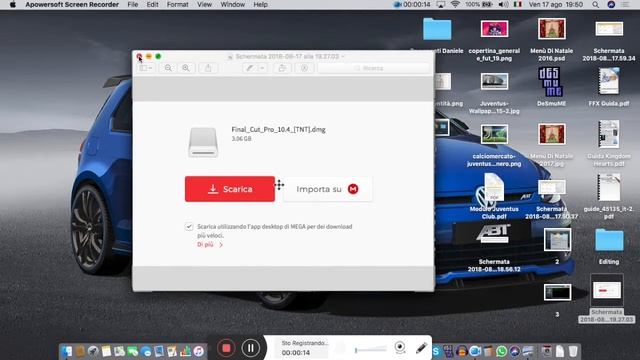Open Finder from the Dock

pyautogui.click(x=67, y=351)
